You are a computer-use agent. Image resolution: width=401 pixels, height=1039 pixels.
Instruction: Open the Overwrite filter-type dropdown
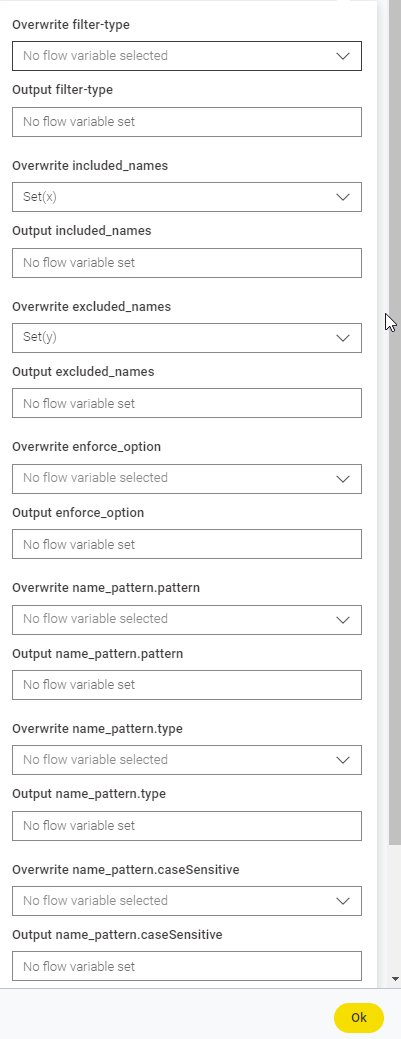pyautogui.click(x=187, y=56)
